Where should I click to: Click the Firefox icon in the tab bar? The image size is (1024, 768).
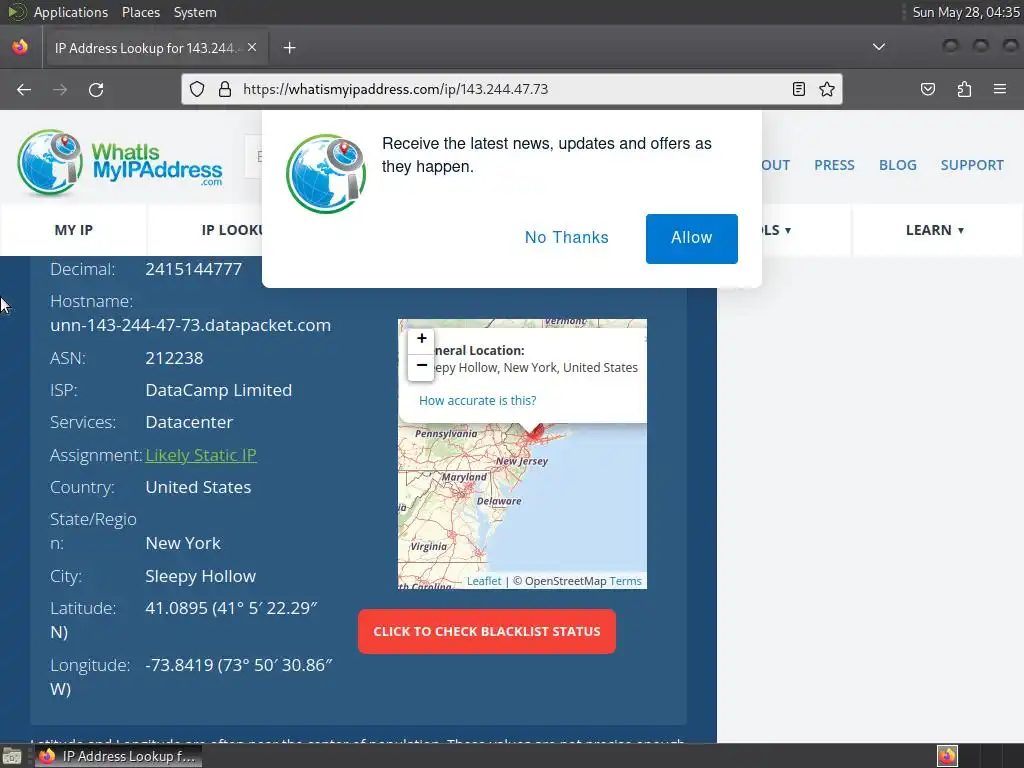click(20, 47)
